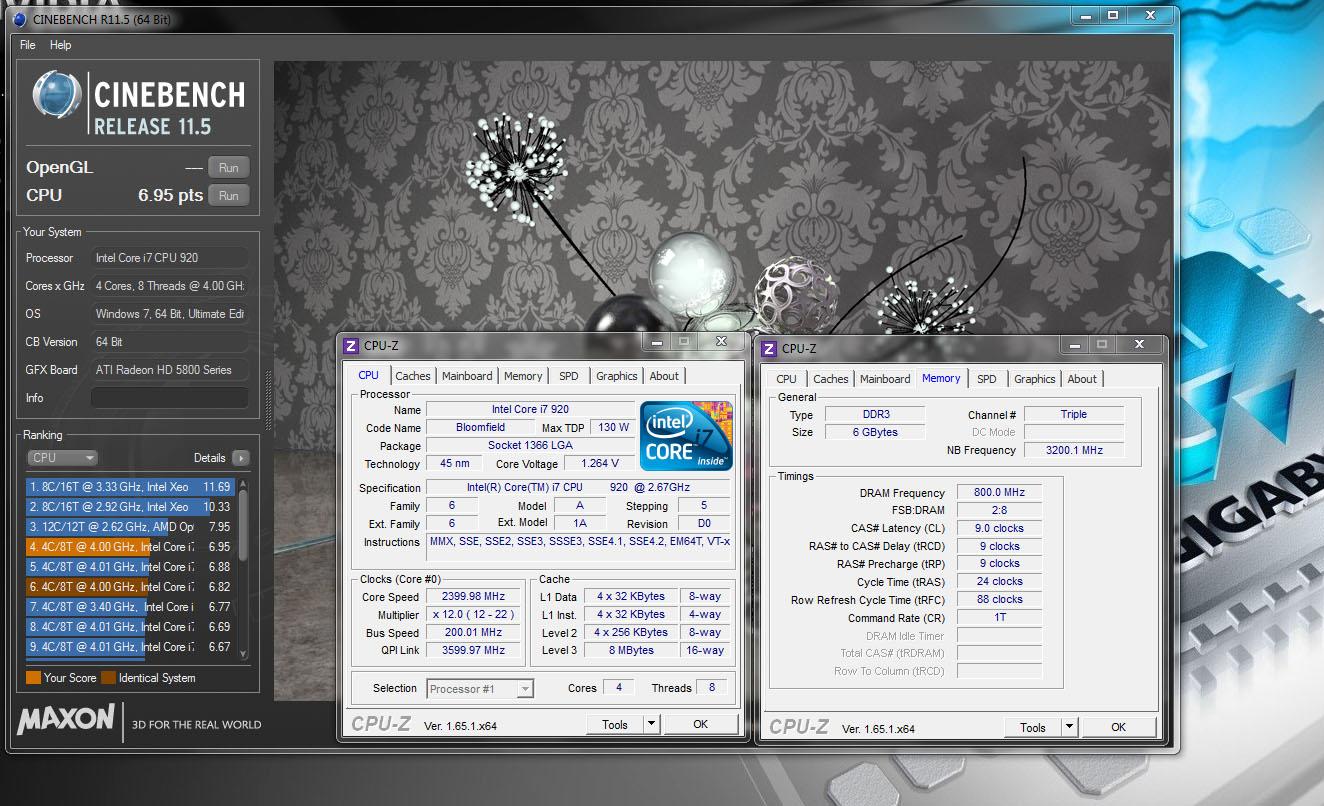Open Tools dropdown arrow in right CPU-Z
Screen dimensions: 1324x806
[1069, 728]
